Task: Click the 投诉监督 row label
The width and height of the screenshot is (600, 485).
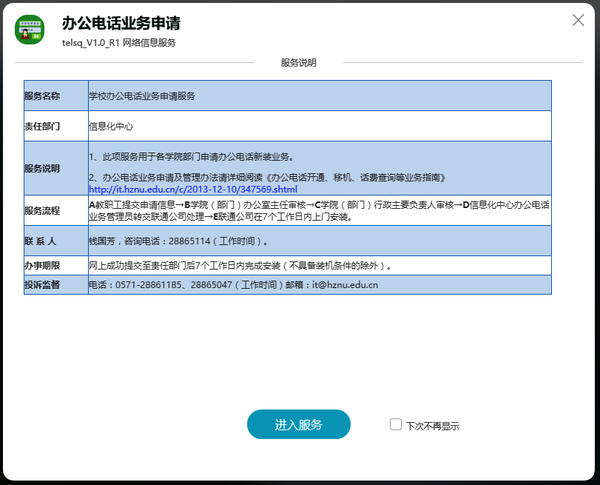Action: point(42,284)
